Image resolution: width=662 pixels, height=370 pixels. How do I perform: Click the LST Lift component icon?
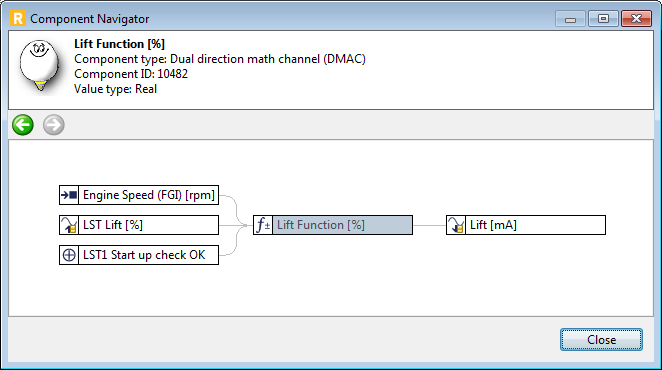point(69,225)
